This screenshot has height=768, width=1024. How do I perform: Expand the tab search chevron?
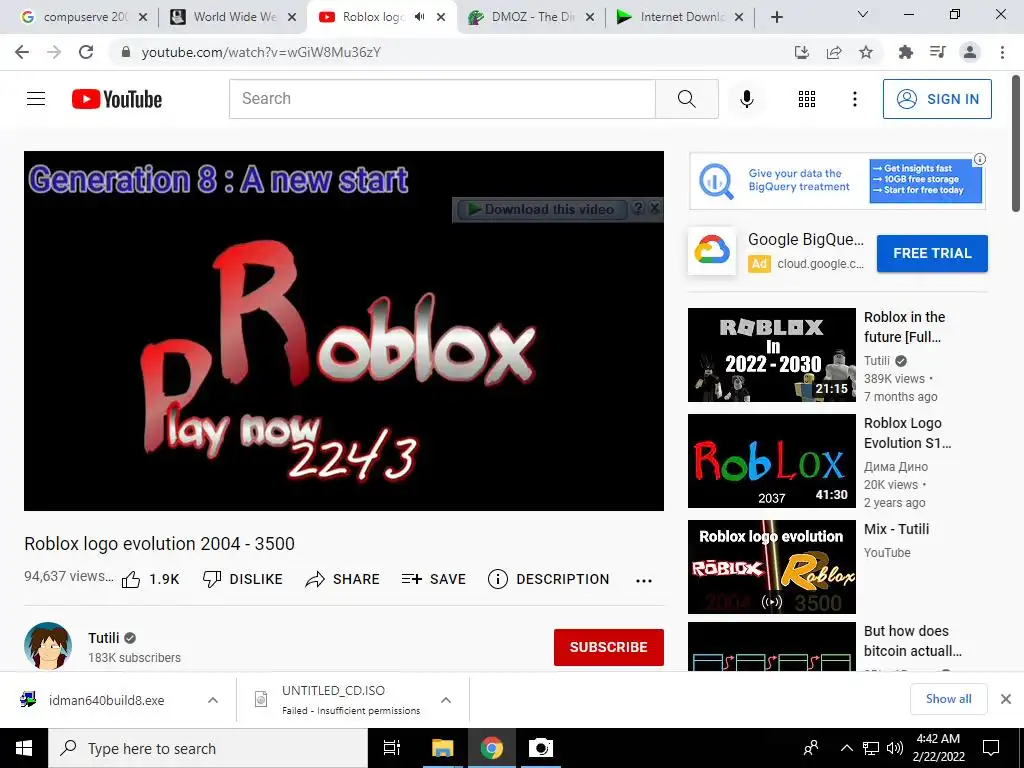[x=862, y=14]
